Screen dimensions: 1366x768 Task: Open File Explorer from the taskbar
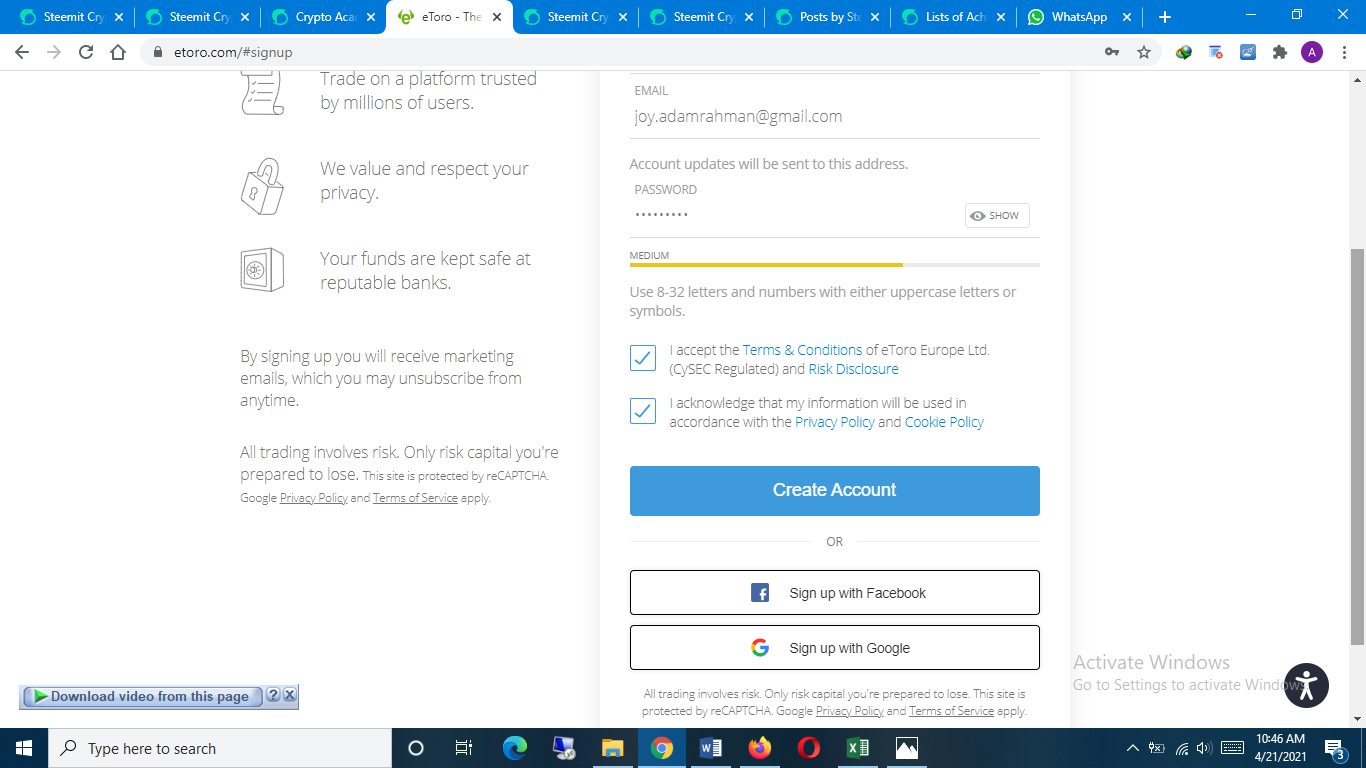(612, 748)
